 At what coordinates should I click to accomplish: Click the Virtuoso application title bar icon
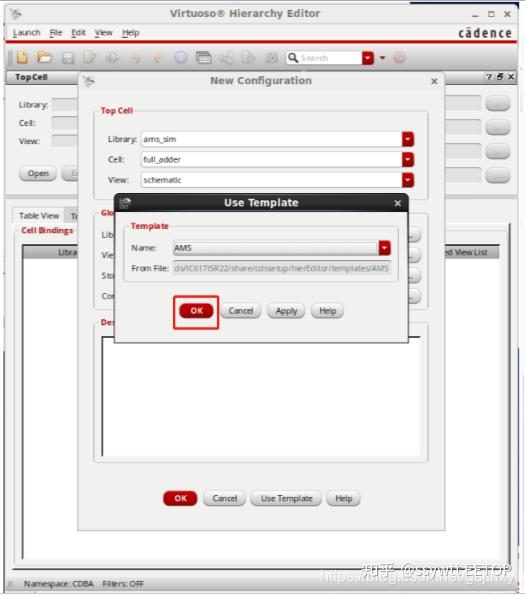[16, 14]
